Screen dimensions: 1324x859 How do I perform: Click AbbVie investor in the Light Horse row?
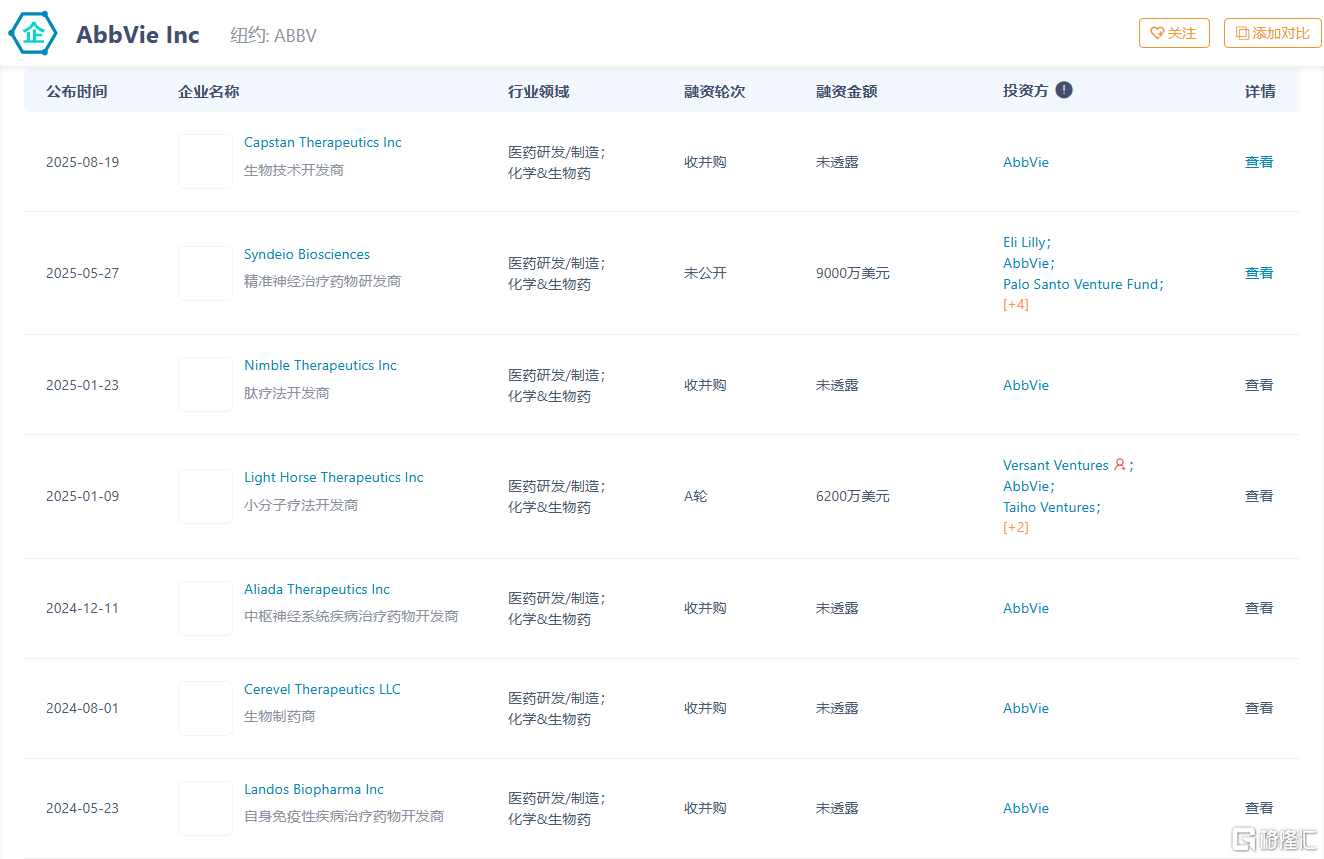tap(1026, 486)
